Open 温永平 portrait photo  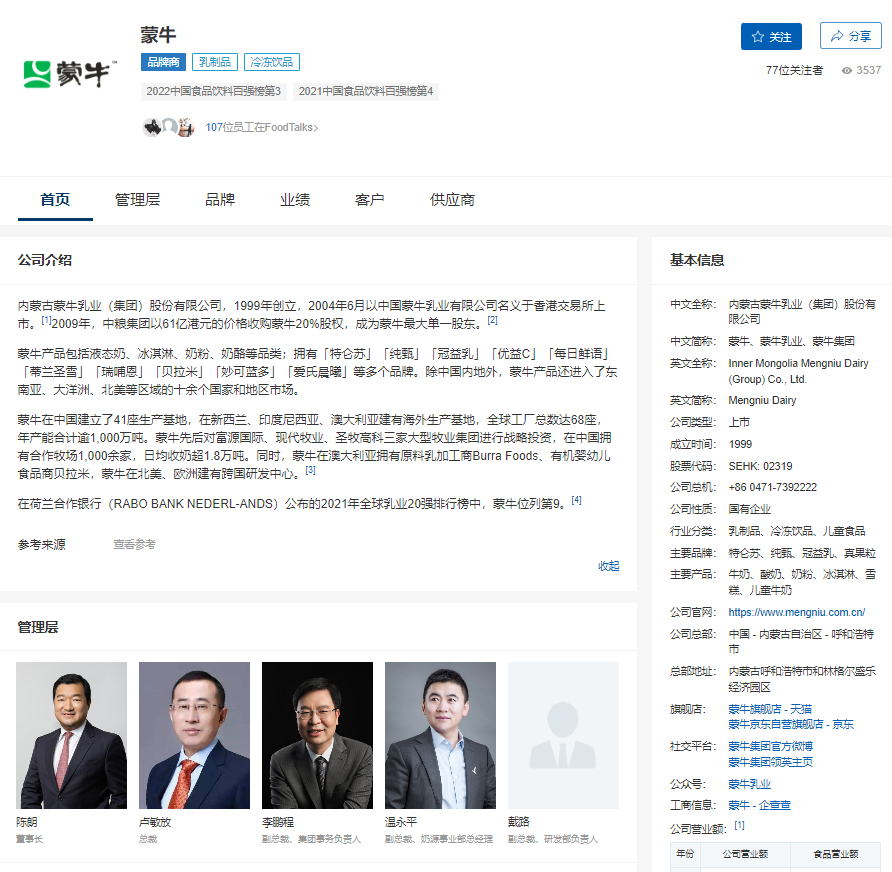point(440,735)
